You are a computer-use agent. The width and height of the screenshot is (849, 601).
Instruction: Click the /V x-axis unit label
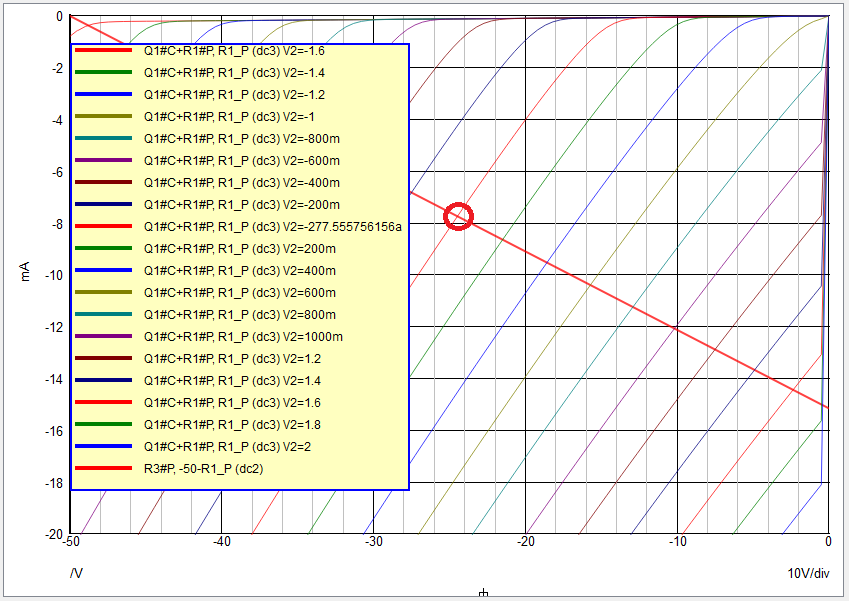(76, 573)
